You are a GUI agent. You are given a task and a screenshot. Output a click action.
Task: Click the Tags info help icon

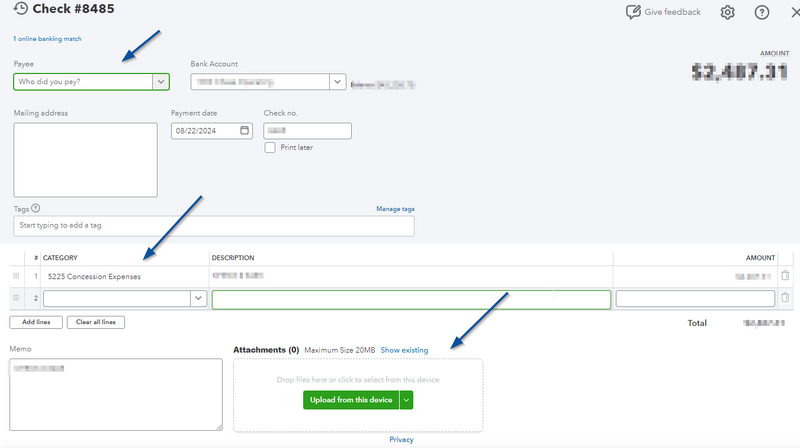36,209
